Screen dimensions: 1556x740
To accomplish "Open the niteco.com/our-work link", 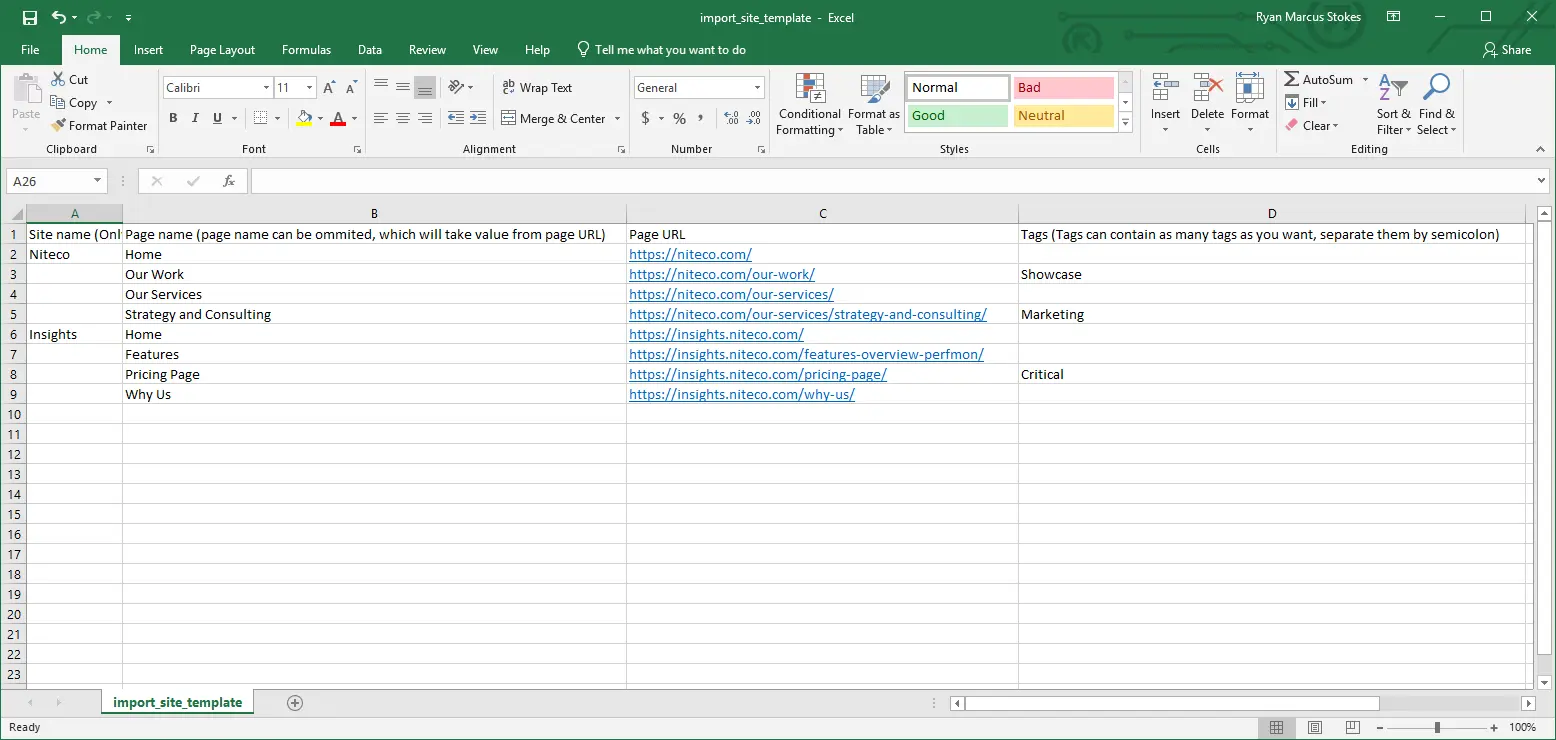I will pos(721,274).
